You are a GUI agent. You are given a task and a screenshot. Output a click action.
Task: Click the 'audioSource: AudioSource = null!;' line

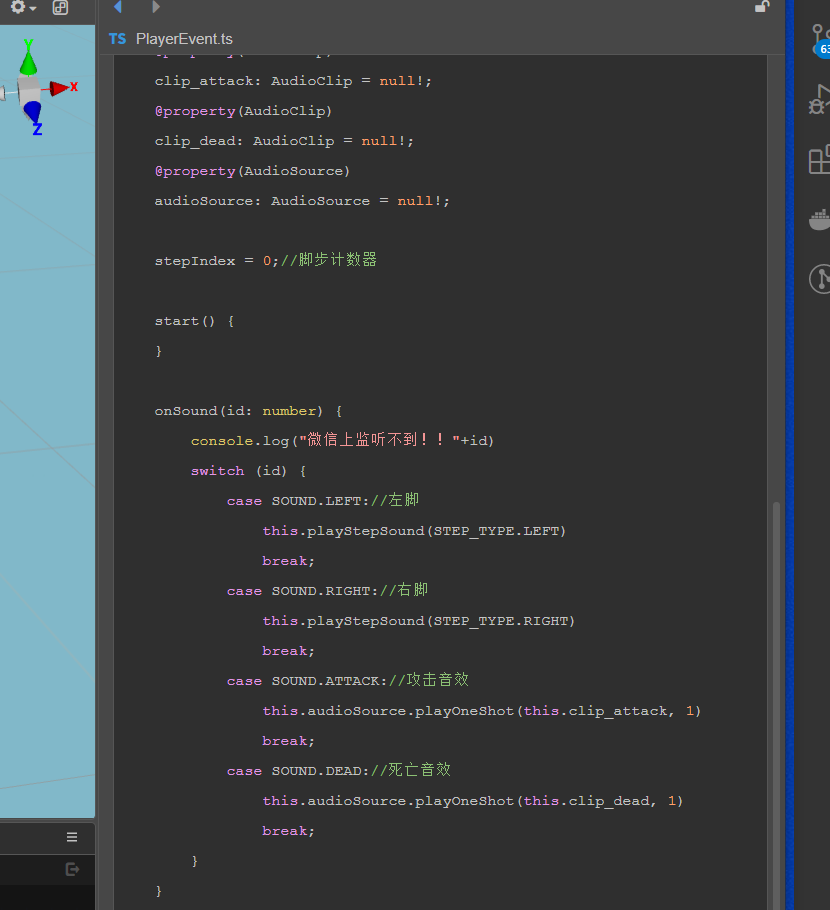(302, 201)
